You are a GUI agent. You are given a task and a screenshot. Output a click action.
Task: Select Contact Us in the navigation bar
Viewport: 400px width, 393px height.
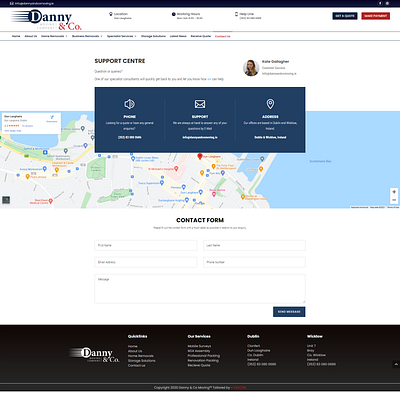pos(223,36)
